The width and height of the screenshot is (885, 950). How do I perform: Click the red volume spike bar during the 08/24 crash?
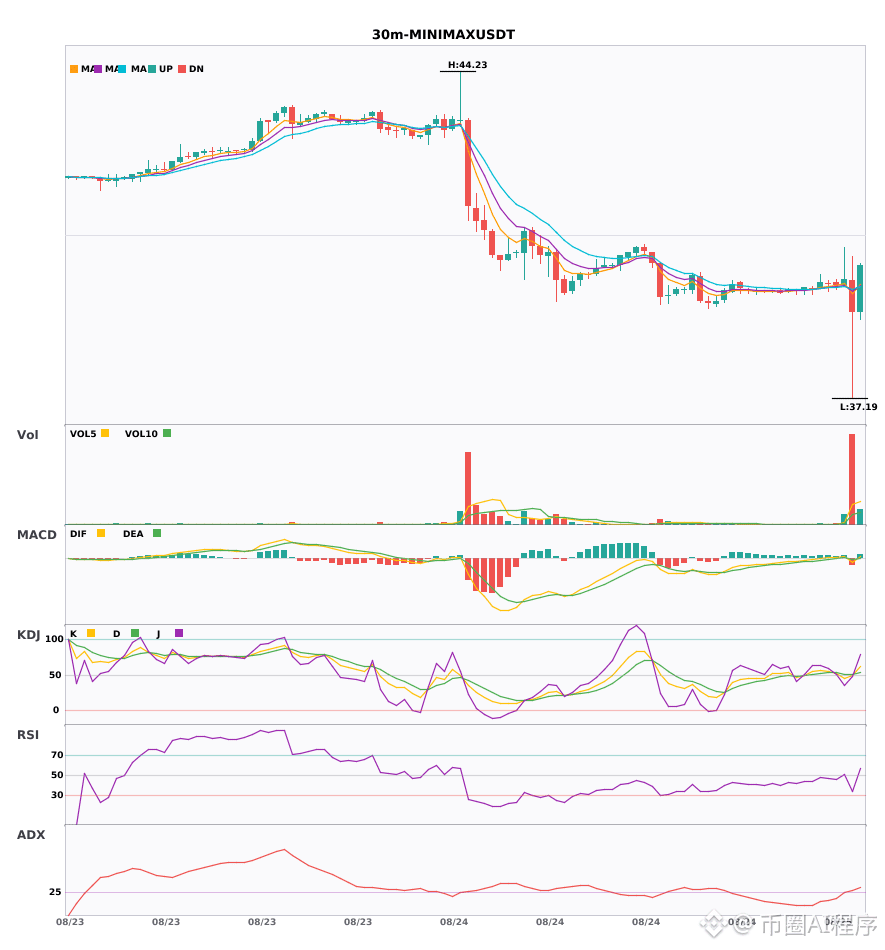pyautogui.click(x=468, y=488)
